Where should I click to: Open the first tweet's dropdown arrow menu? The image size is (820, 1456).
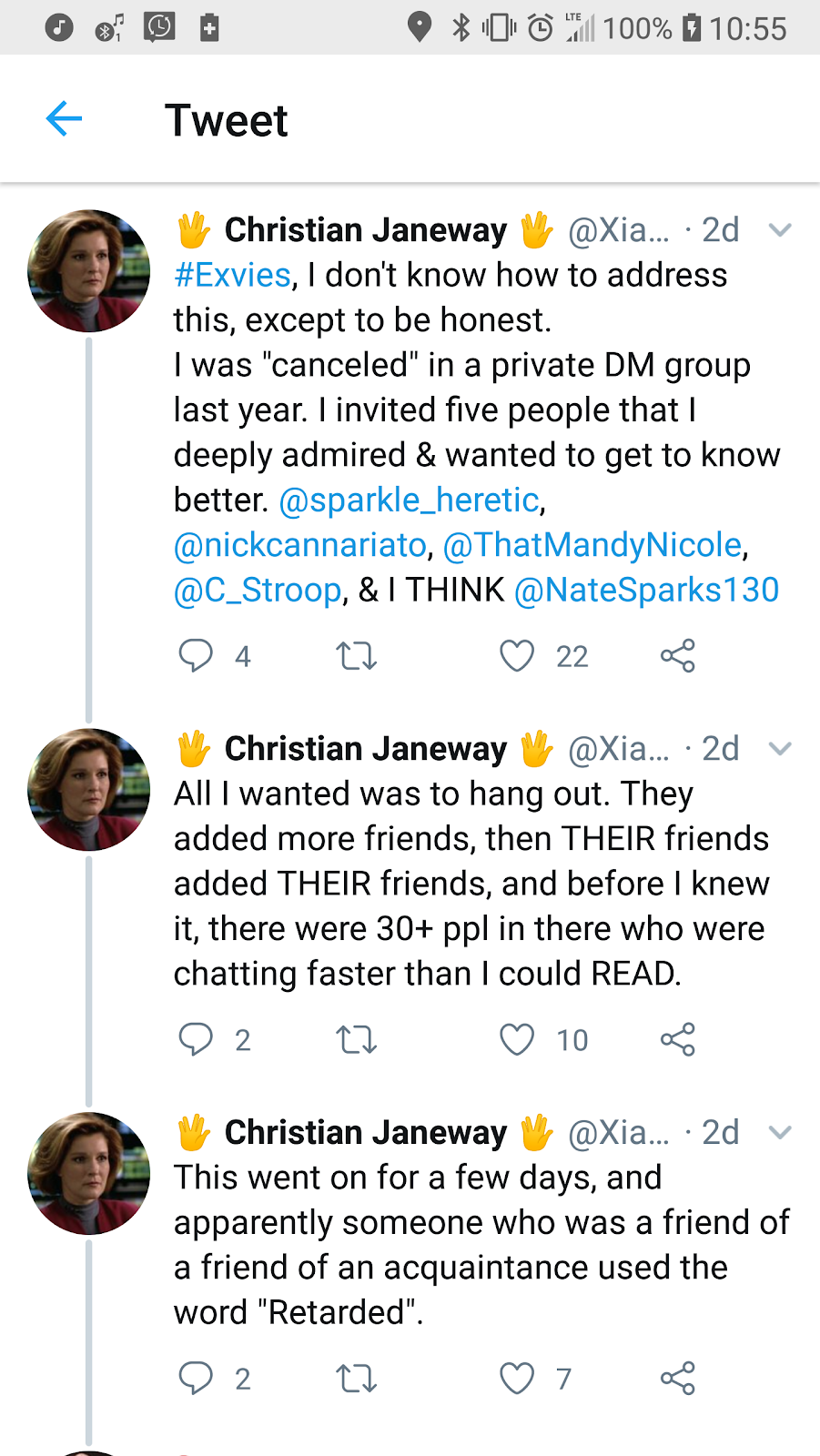[x=780, y=230]
